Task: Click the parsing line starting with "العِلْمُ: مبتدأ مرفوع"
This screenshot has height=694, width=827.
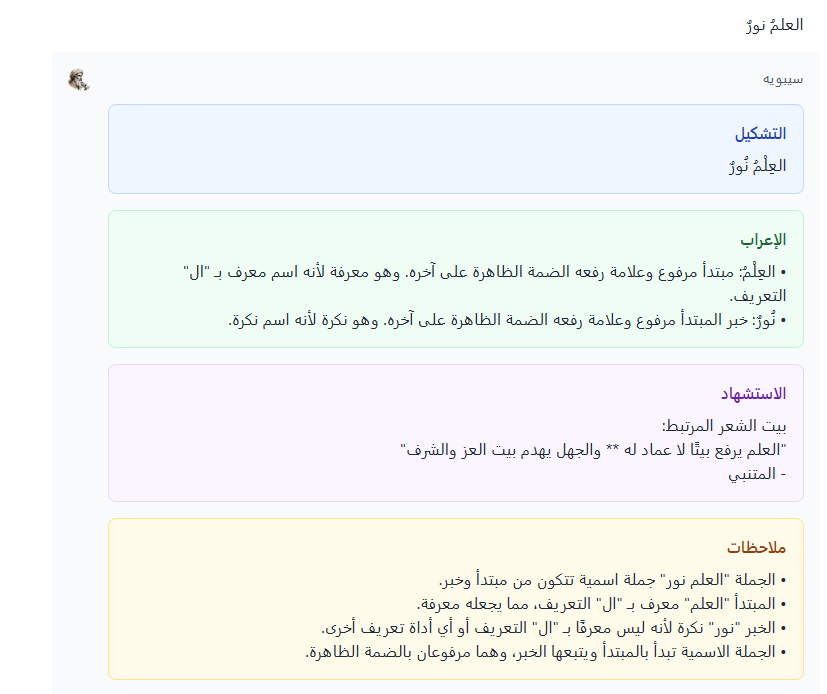Action: [484, 284]
